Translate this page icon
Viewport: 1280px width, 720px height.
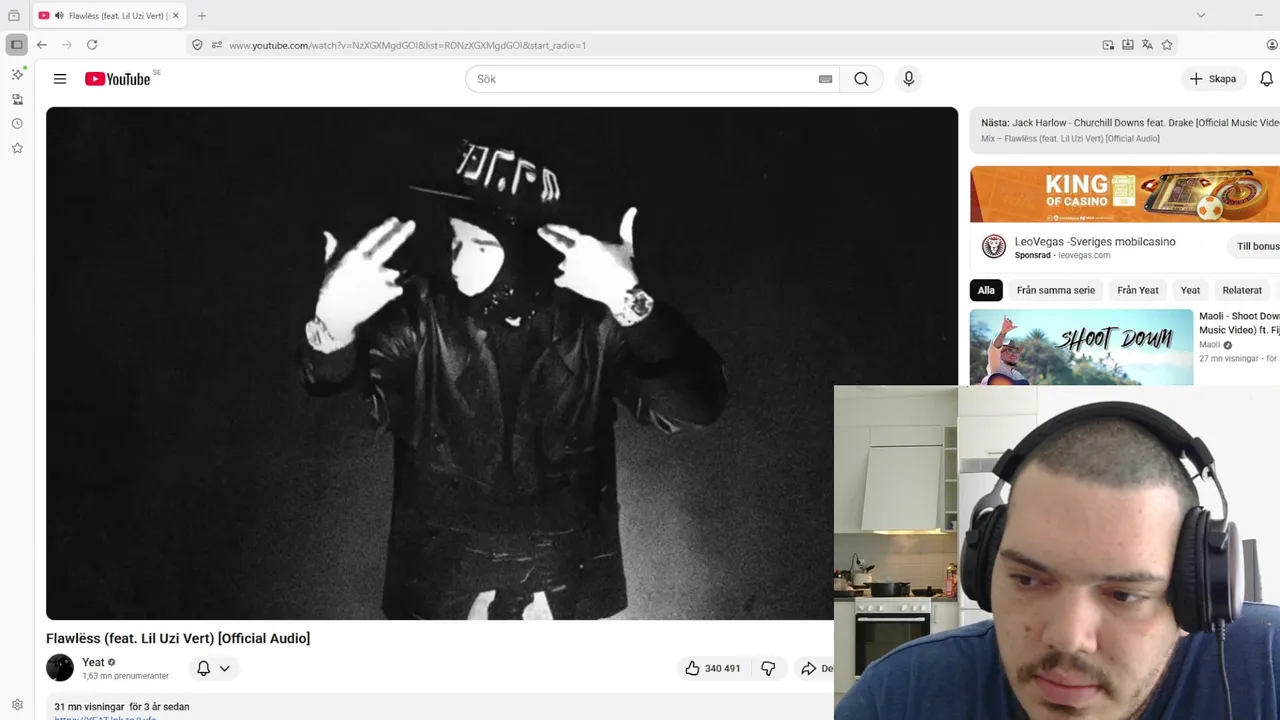pos(1147,45)
